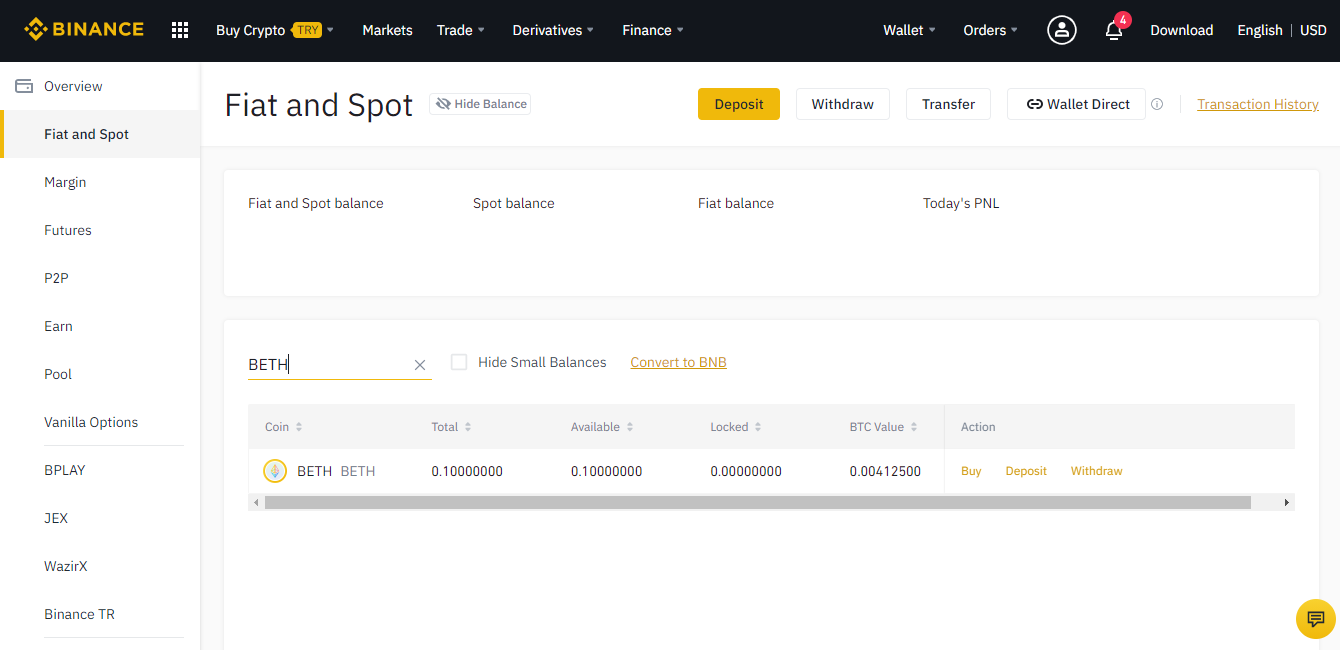
Task: Expand the Wallet dropdown menu
Action: point(910,30)
